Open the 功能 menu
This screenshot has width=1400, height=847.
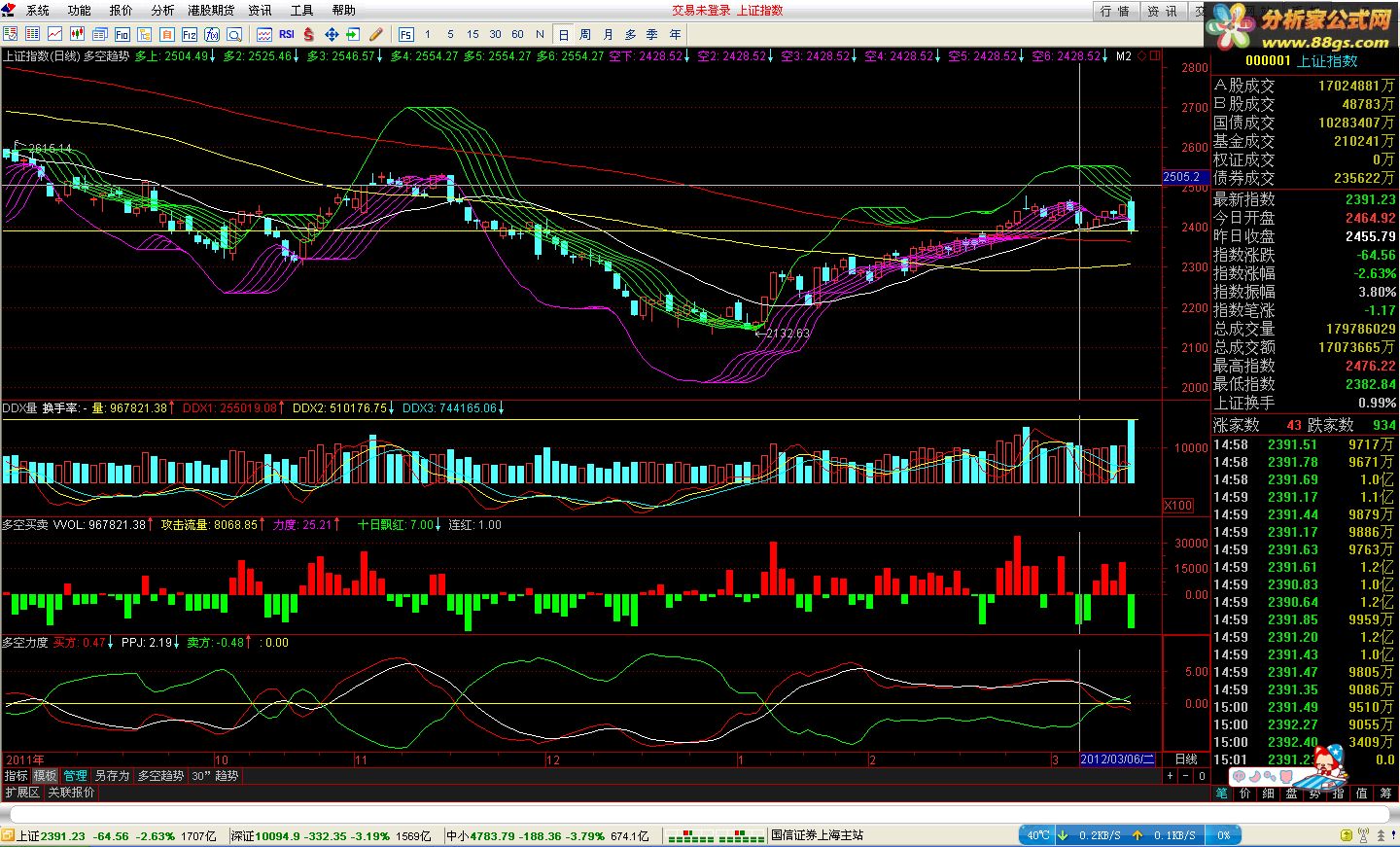tap(80, 11)
